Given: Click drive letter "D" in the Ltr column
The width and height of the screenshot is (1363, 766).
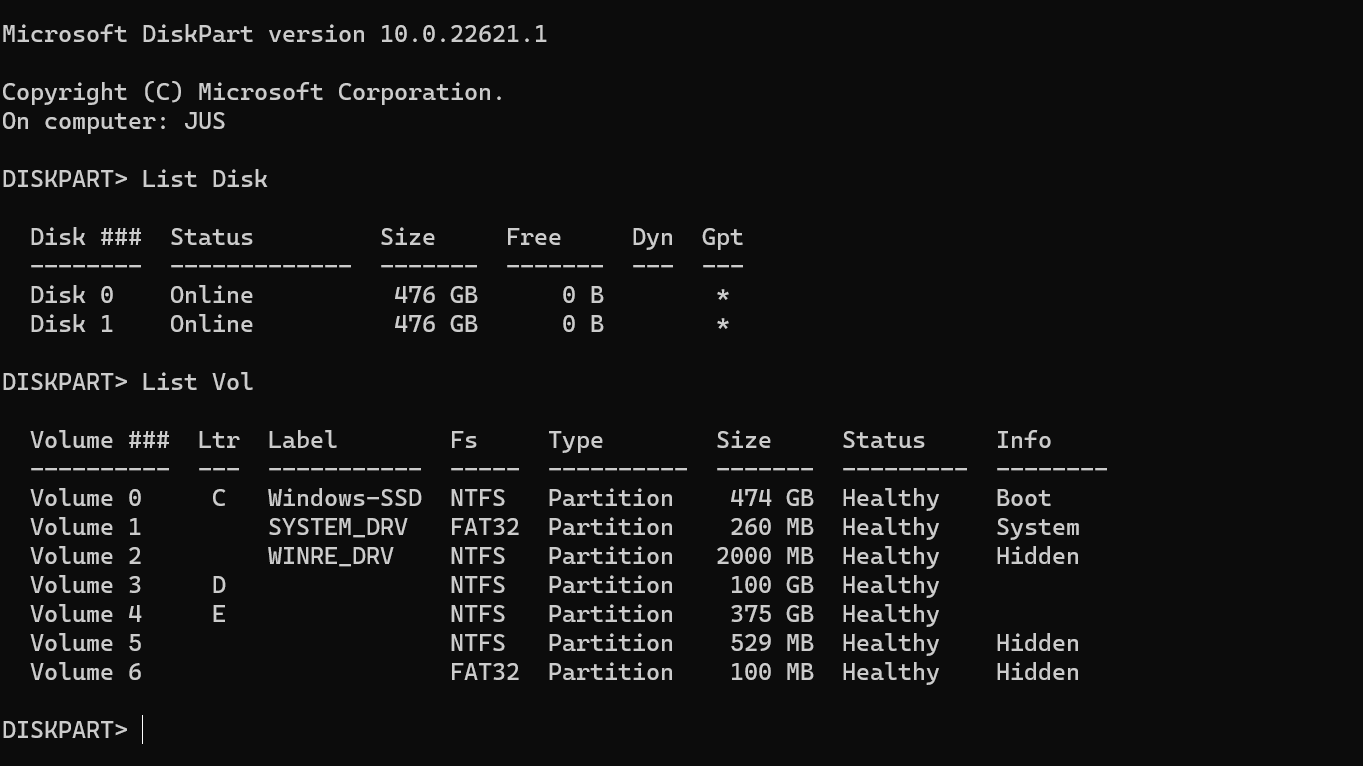Looking at the screenshot, I should 218,585.
